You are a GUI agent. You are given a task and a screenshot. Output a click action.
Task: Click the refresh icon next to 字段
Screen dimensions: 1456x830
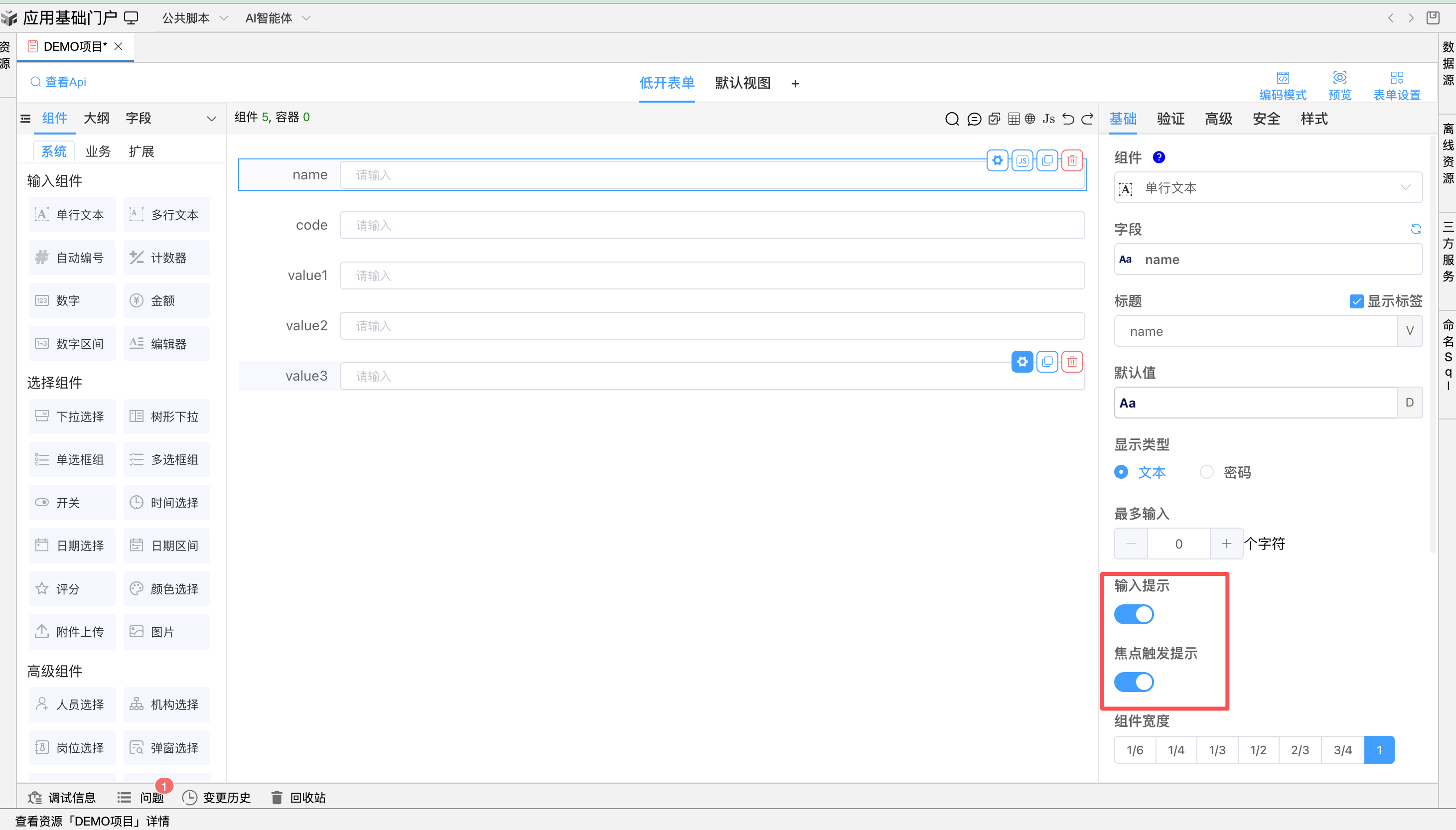1416,229
